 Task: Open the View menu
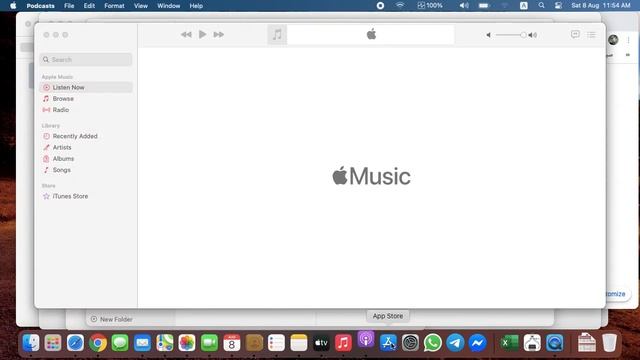(x=141, y=6)
